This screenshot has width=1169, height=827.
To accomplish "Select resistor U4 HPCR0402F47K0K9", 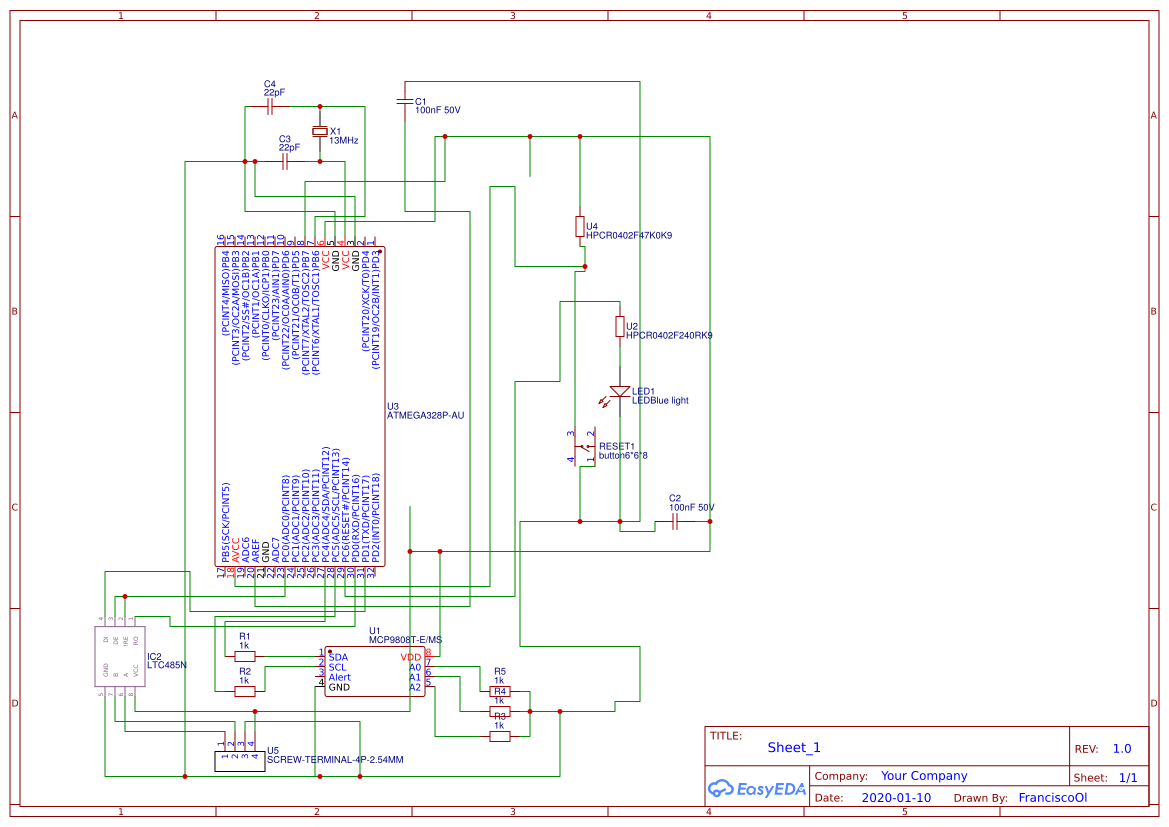I will click(x=581, y=226).
